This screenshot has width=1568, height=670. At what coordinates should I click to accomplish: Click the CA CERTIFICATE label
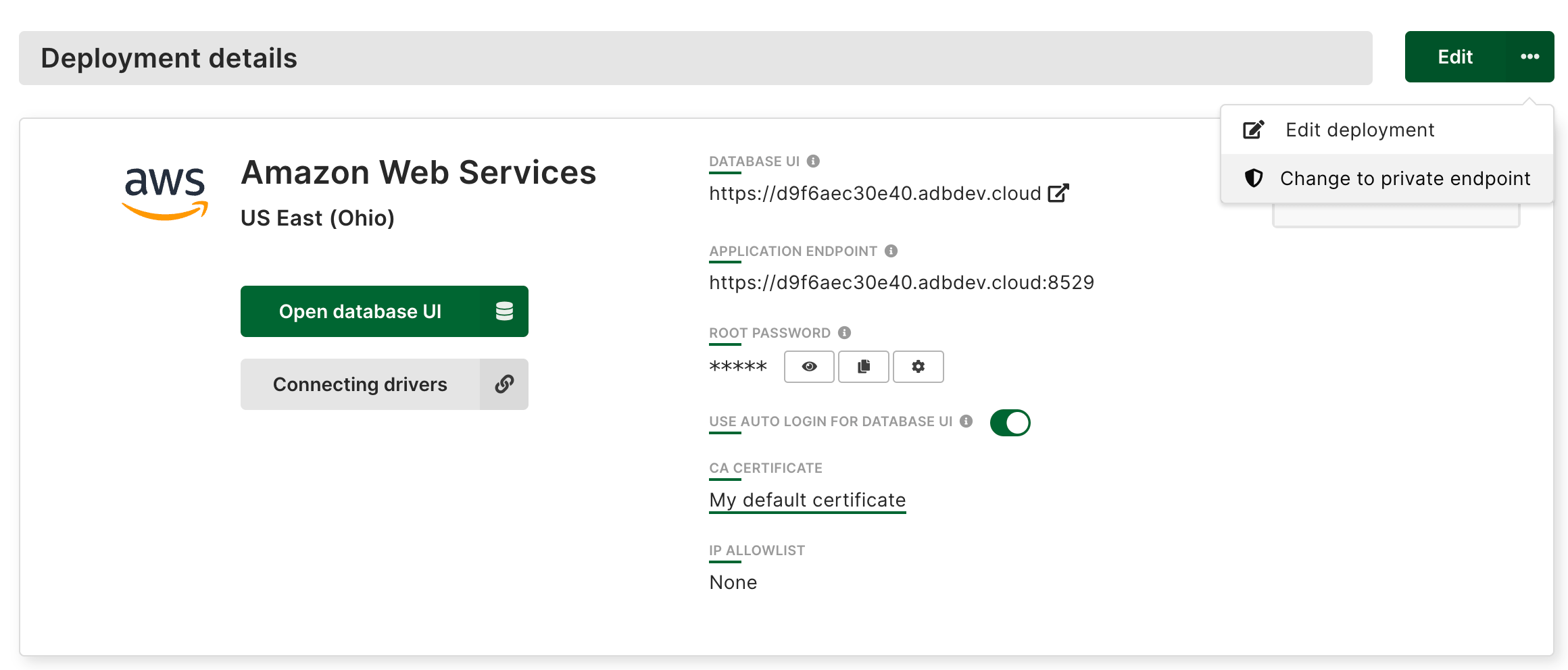766,468
